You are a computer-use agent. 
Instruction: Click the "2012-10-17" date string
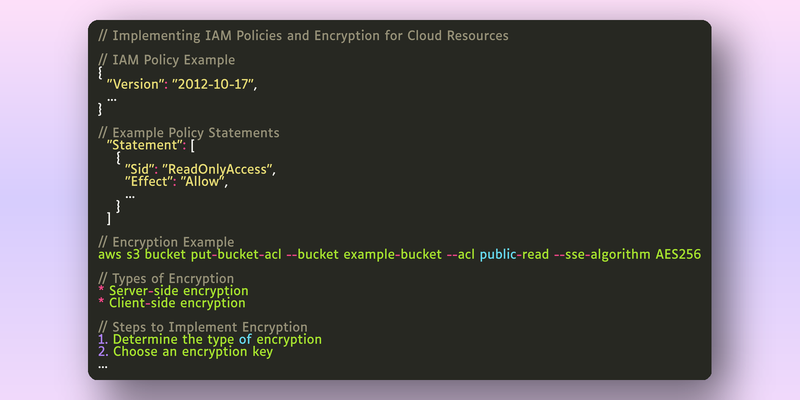click(212, 84)
